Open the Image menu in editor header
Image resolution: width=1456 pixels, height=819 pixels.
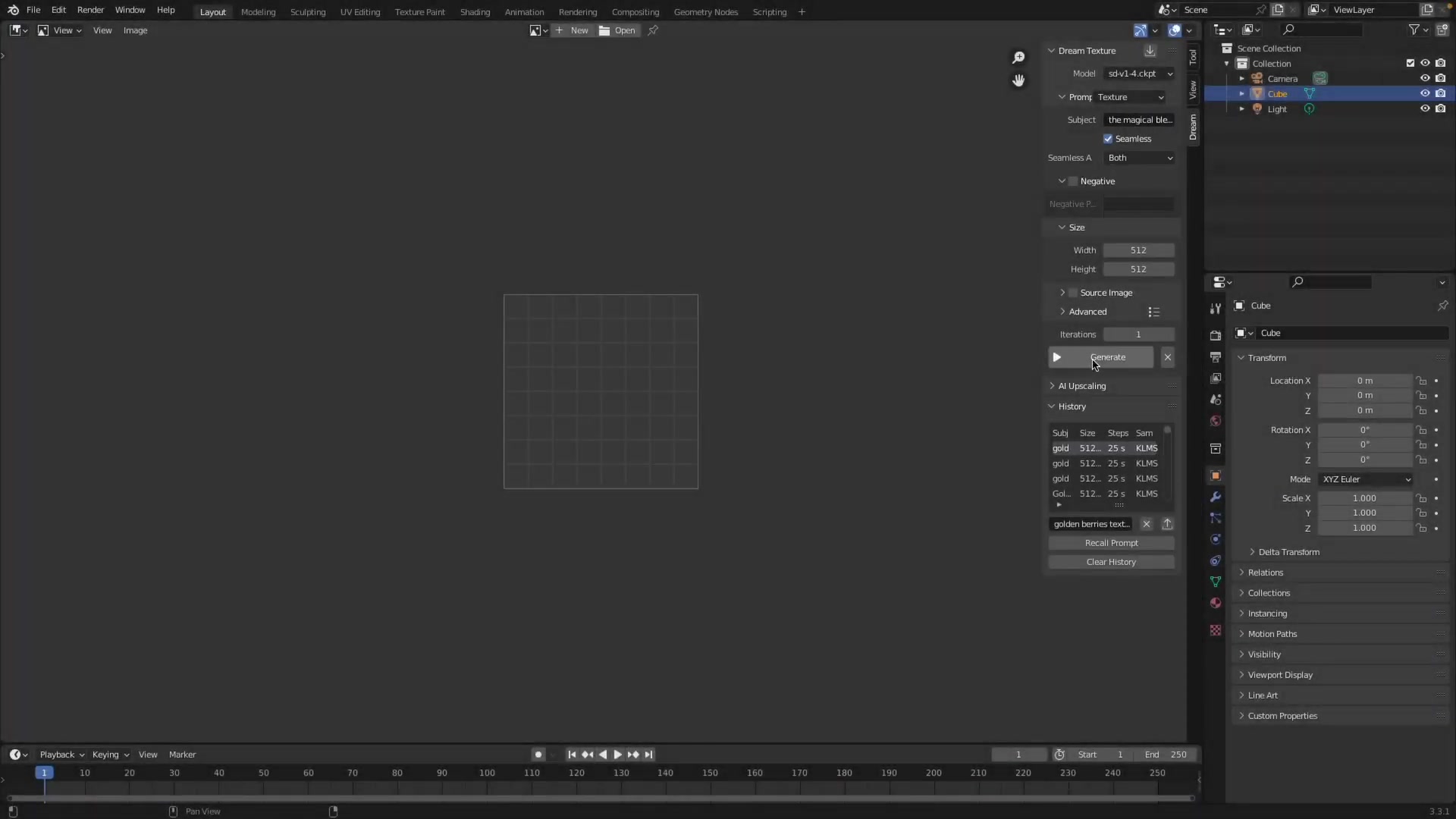pyautogui.click(x=135, y=30)
